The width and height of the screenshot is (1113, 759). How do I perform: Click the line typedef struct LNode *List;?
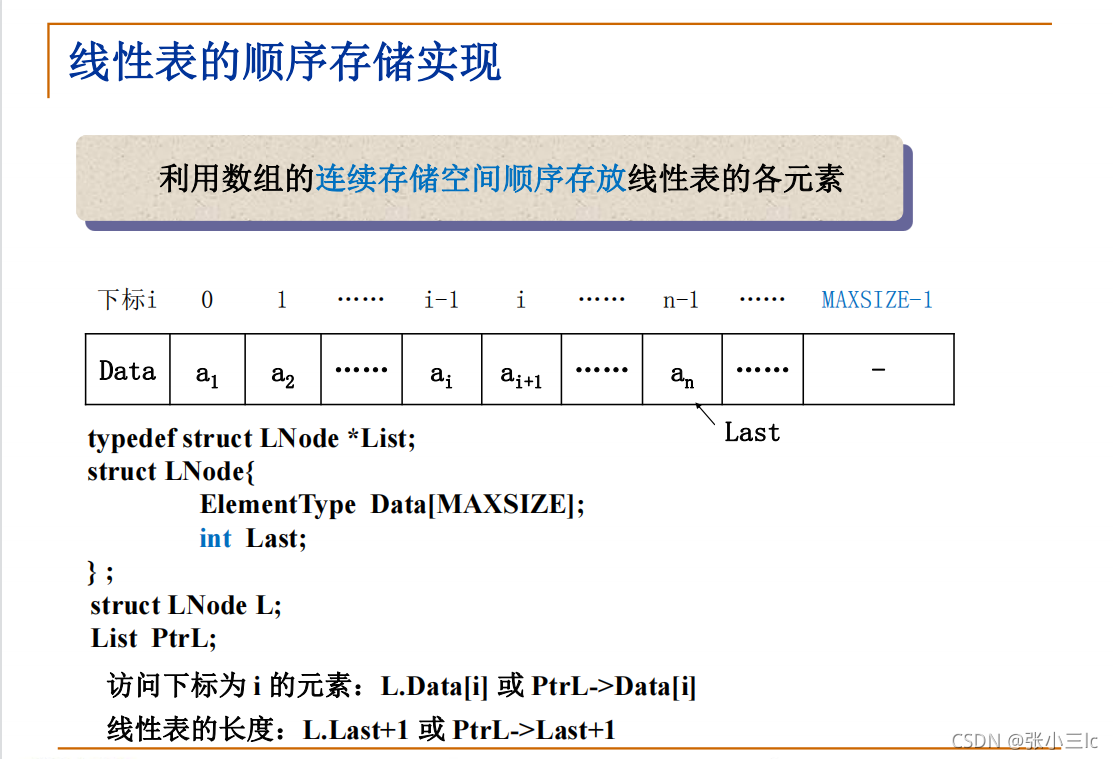(x=251, y=438)
